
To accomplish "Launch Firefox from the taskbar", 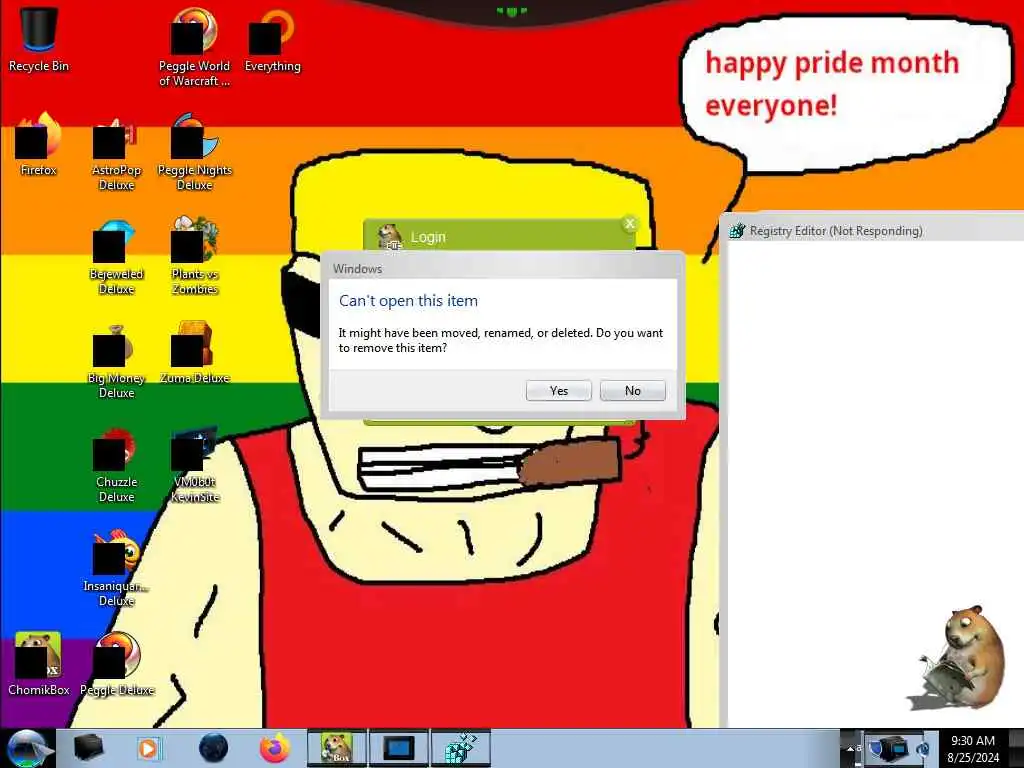I will (275, 748).
